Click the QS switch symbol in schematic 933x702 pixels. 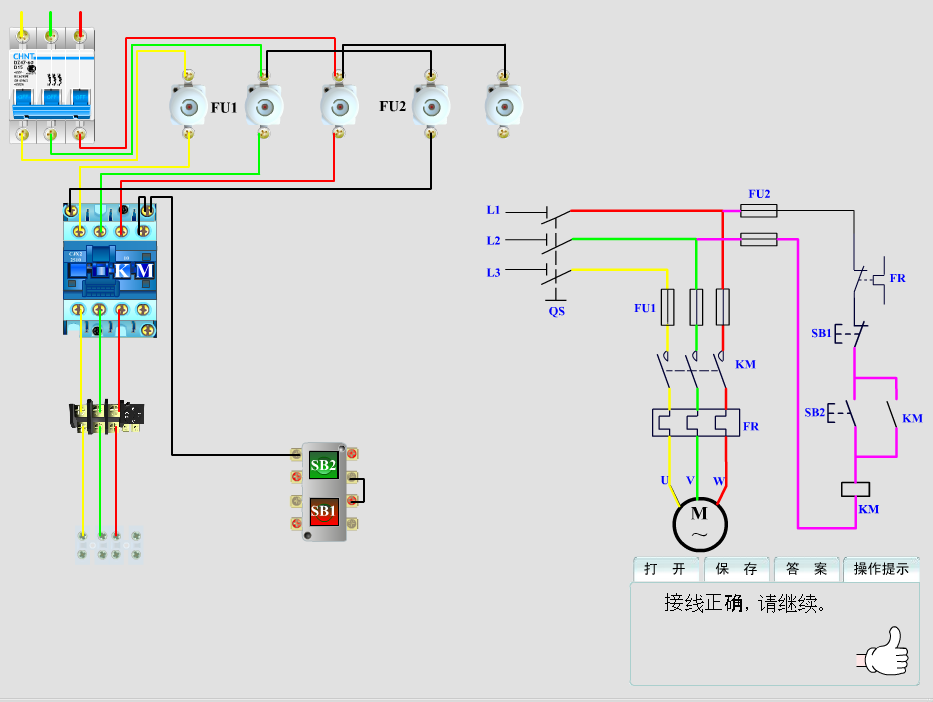click(x=556, y=256)
